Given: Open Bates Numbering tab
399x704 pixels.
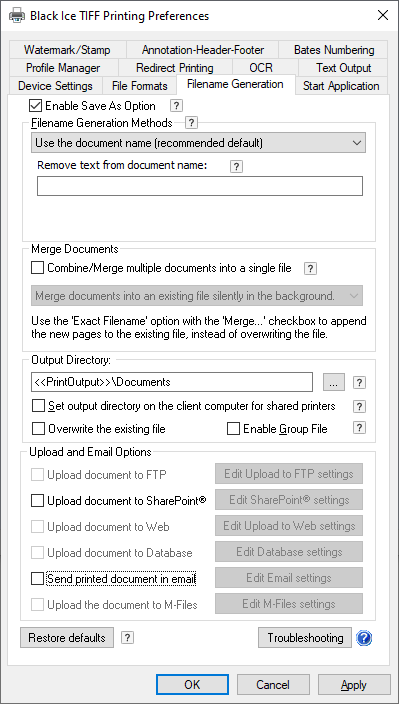Looking at the screenshot, I should [x=333, y=49].
